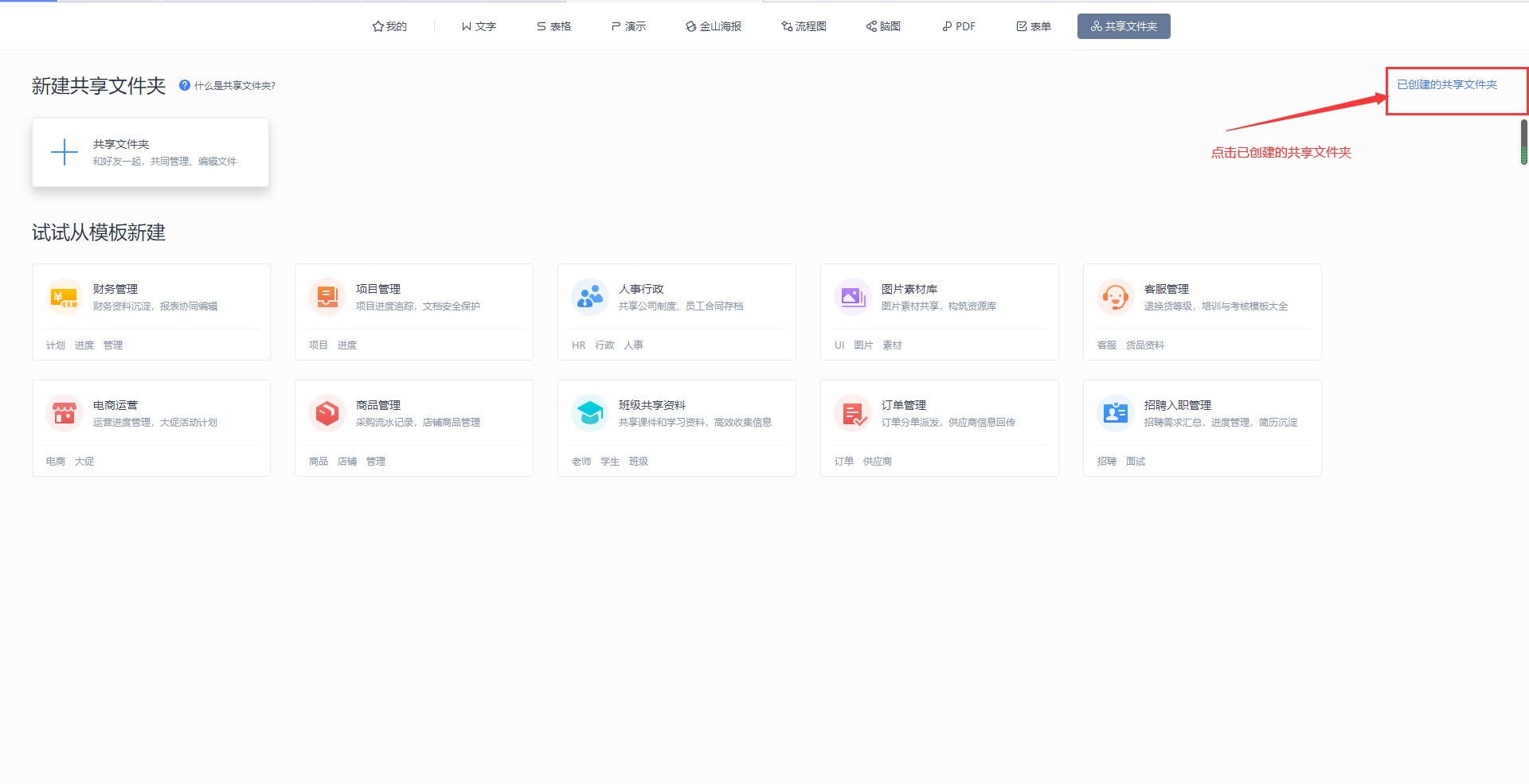This screenshot has width=1529, height=784.
Task: Click the 财务管理 yellow money icon
Action: pos(65,297)
